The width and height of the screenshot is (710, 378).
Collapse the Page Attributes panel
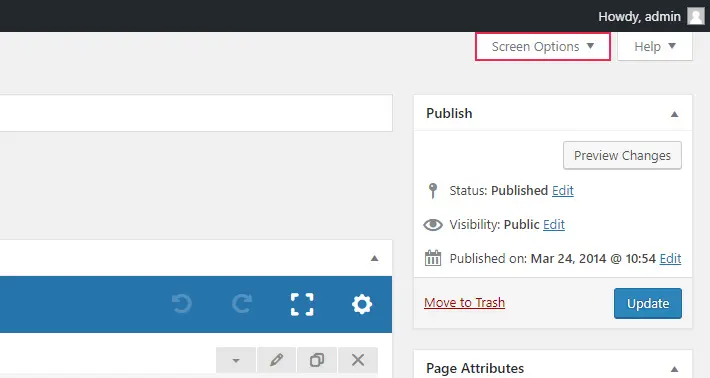coord(674,369)
